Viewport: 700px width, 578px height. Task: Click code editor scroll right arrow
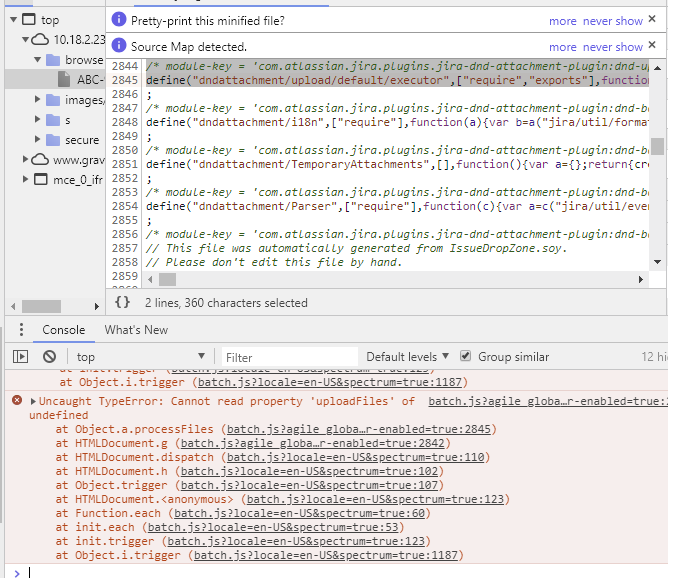[641, 279]
